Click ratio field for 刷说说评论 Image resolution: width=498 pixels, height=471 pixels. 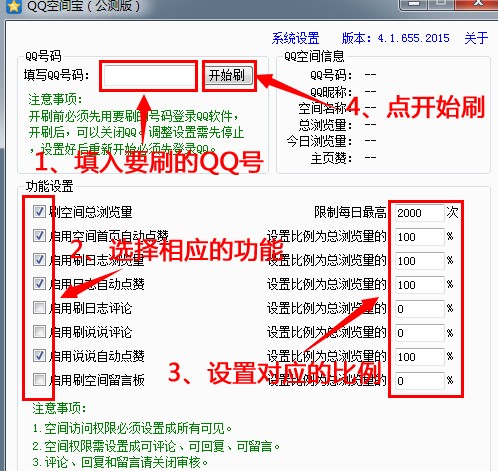pyautogui.click(x=420, y=333)
